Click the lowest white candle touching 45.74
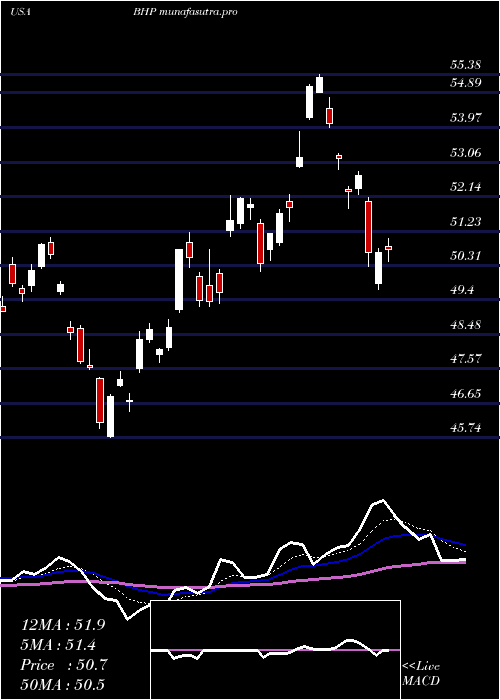 pyautogui.click(x=110, y=416)
